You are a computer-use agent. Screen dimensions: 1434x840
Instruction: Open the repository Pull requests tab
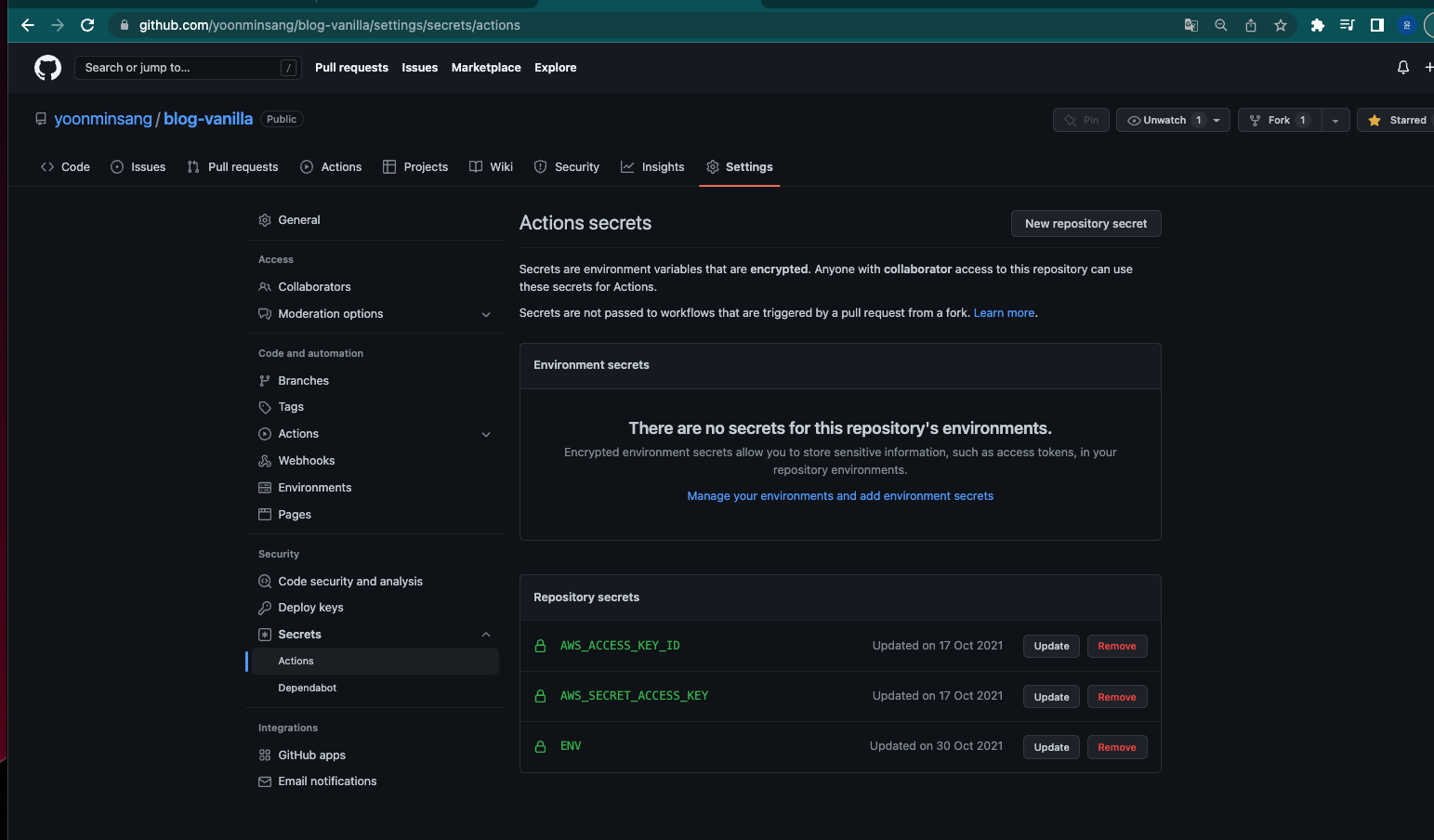(232, 167)
